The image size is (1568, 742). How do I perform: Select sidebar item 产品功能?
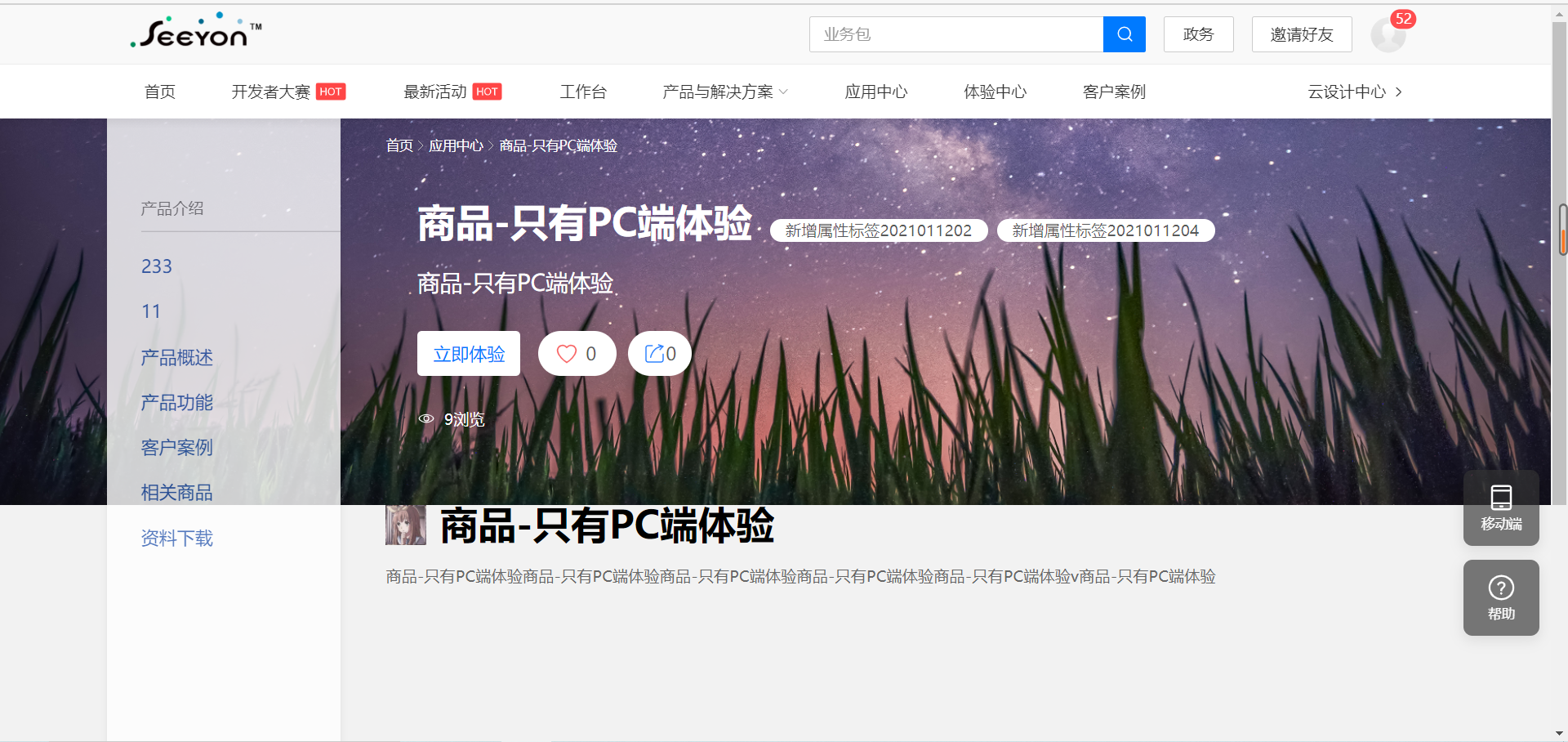click(177, 402)
